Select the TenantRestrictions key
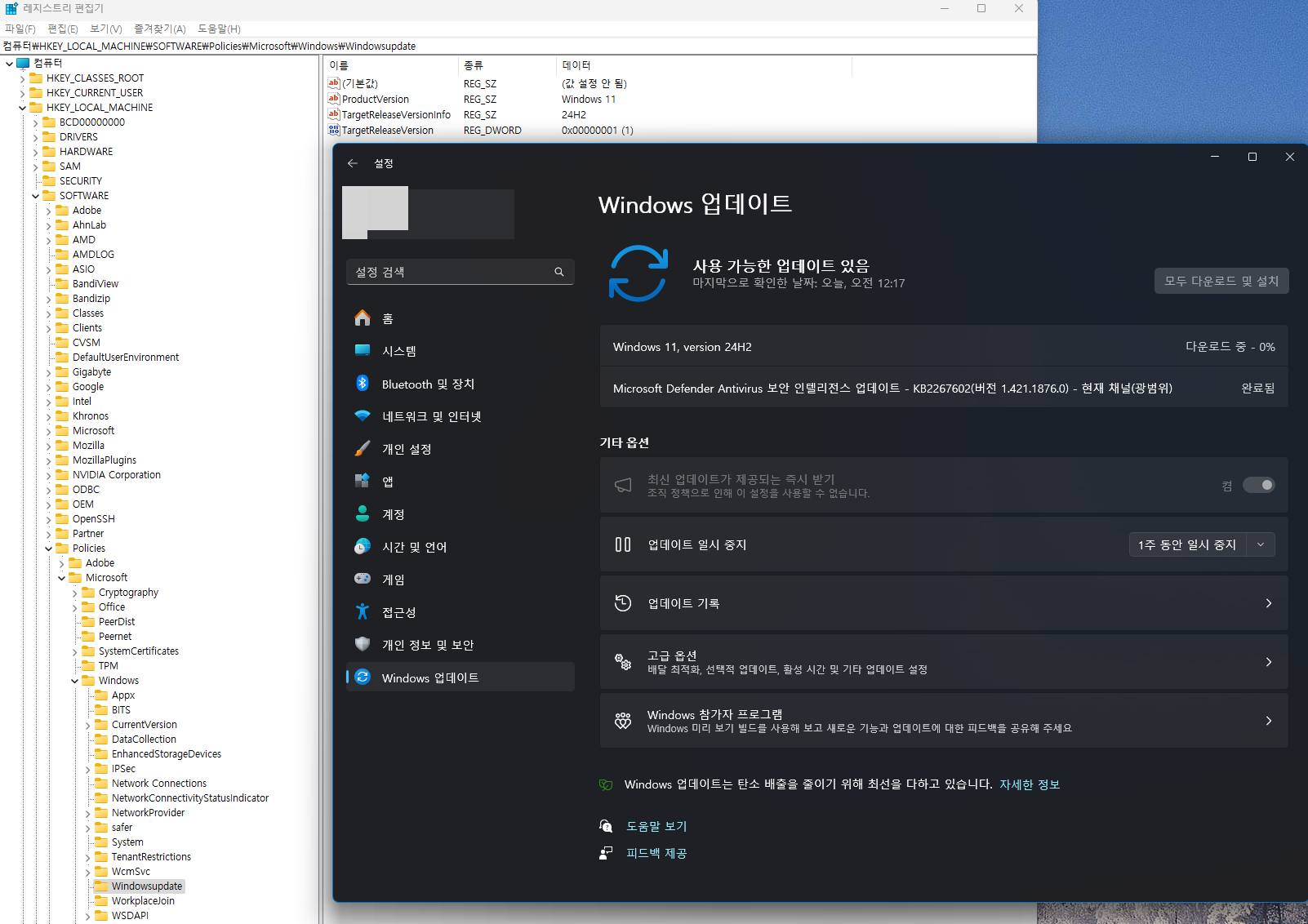This screenshot has height=924, width=1308. [151, 857]
